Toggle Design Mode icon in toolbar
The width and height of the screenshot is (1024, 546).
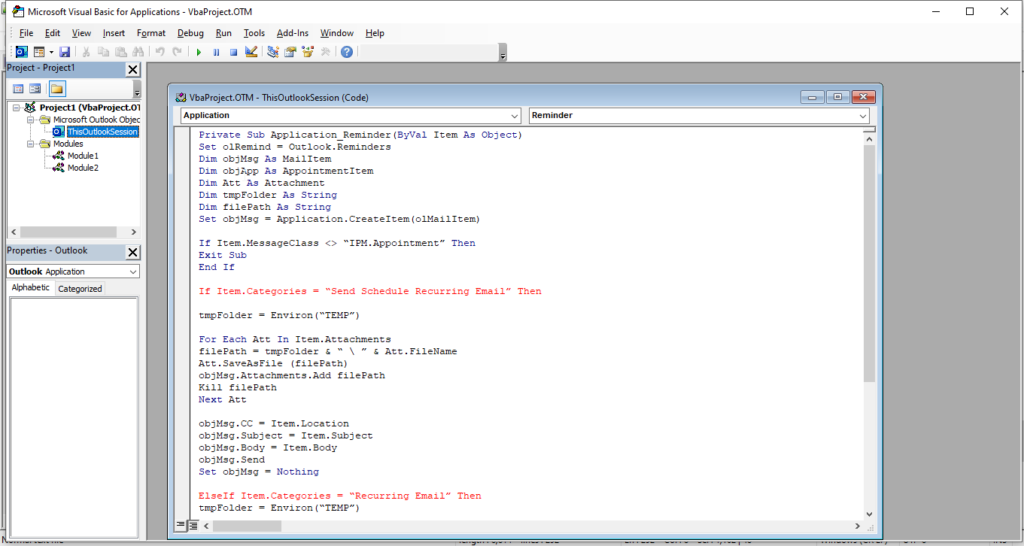pyautogui.click(x=251, y=52)
